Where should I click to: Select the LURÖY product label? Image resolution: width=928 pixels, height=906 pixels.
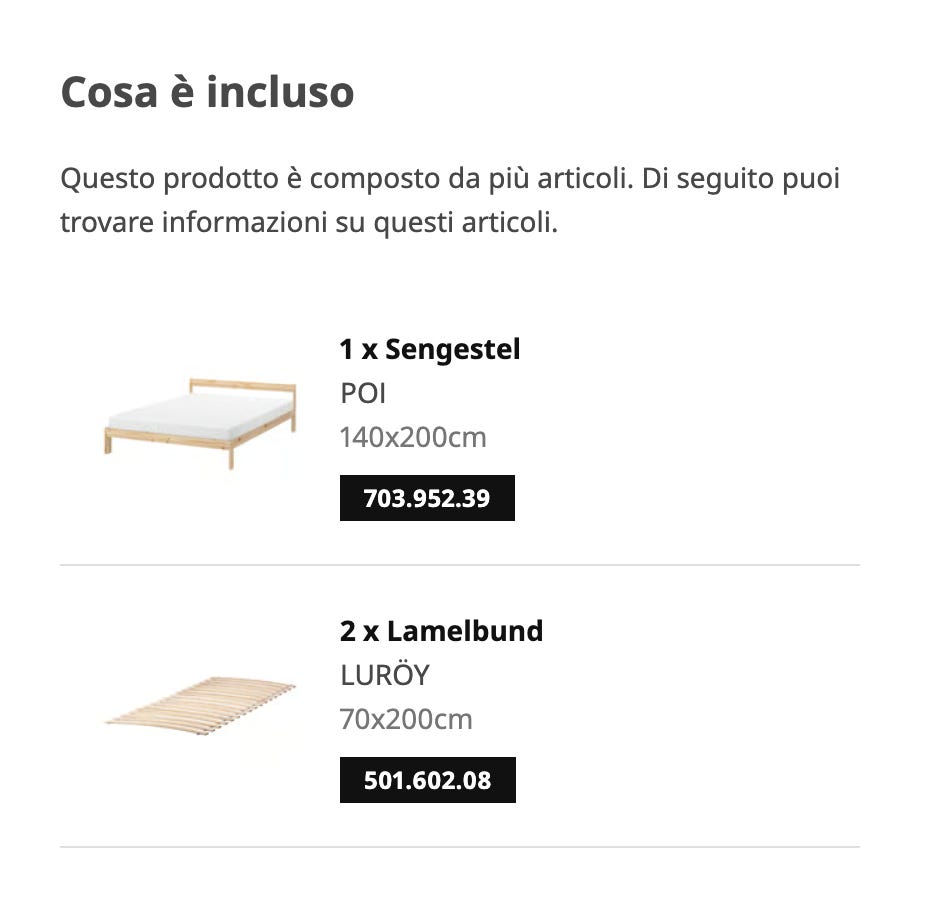384,676
